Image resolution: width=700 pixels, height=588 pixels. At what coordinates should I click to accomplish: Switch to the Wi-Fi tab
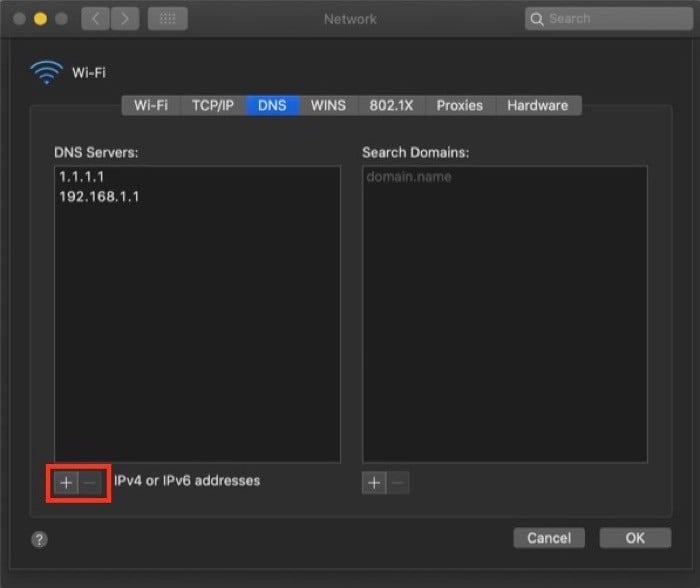[151, 105]
